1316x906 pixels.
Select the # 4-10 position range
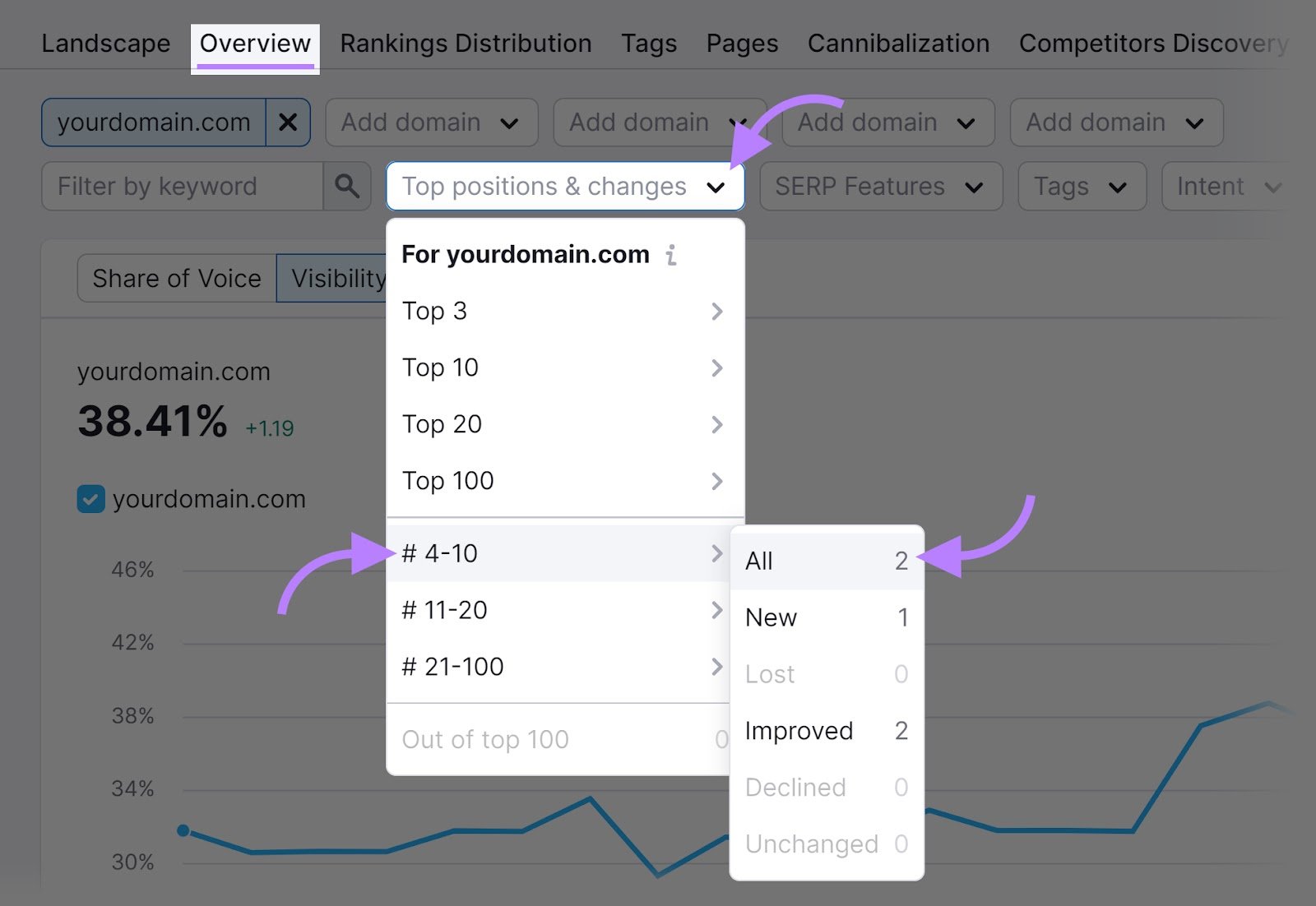click(x=440, y=553)
